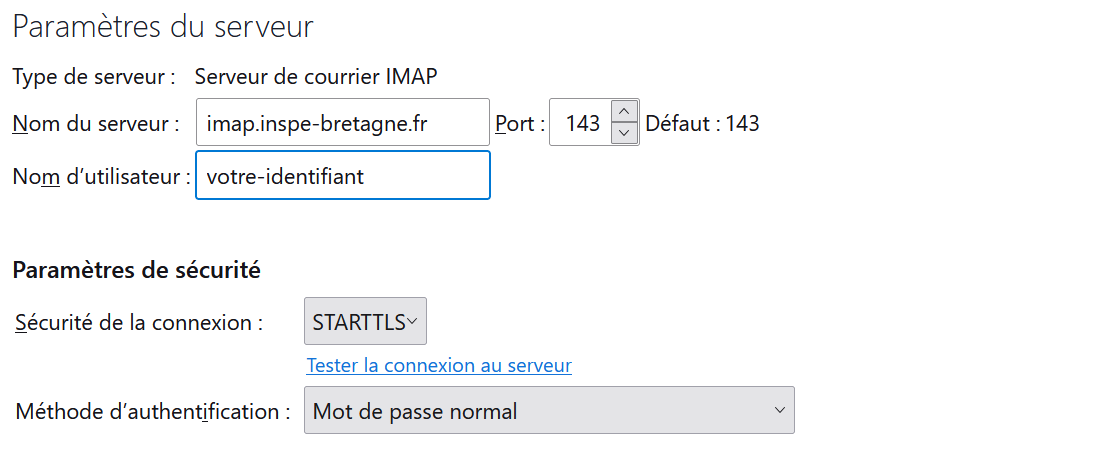The width and height of the screenshot is (1120, 458).
Task: Click the Serveur de courrier IMAP text
Action: tap(316, 76)
